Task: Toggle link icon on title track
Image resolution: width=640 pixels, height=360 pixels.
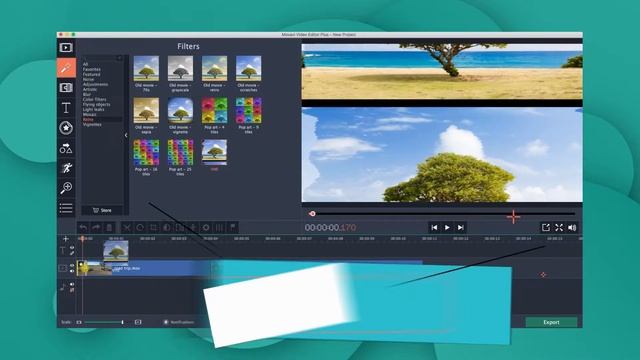Action: [72, 253]
